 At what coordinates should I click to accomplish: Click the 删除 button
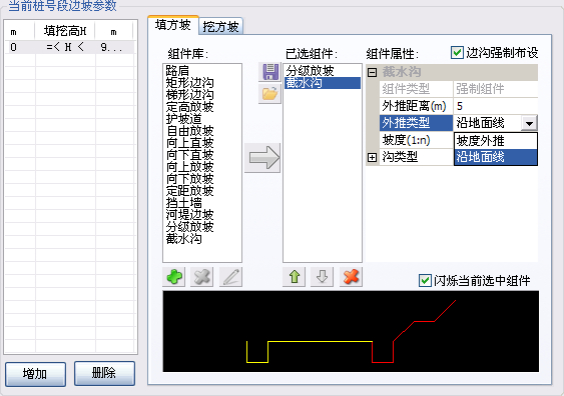(x=104, y=373)
